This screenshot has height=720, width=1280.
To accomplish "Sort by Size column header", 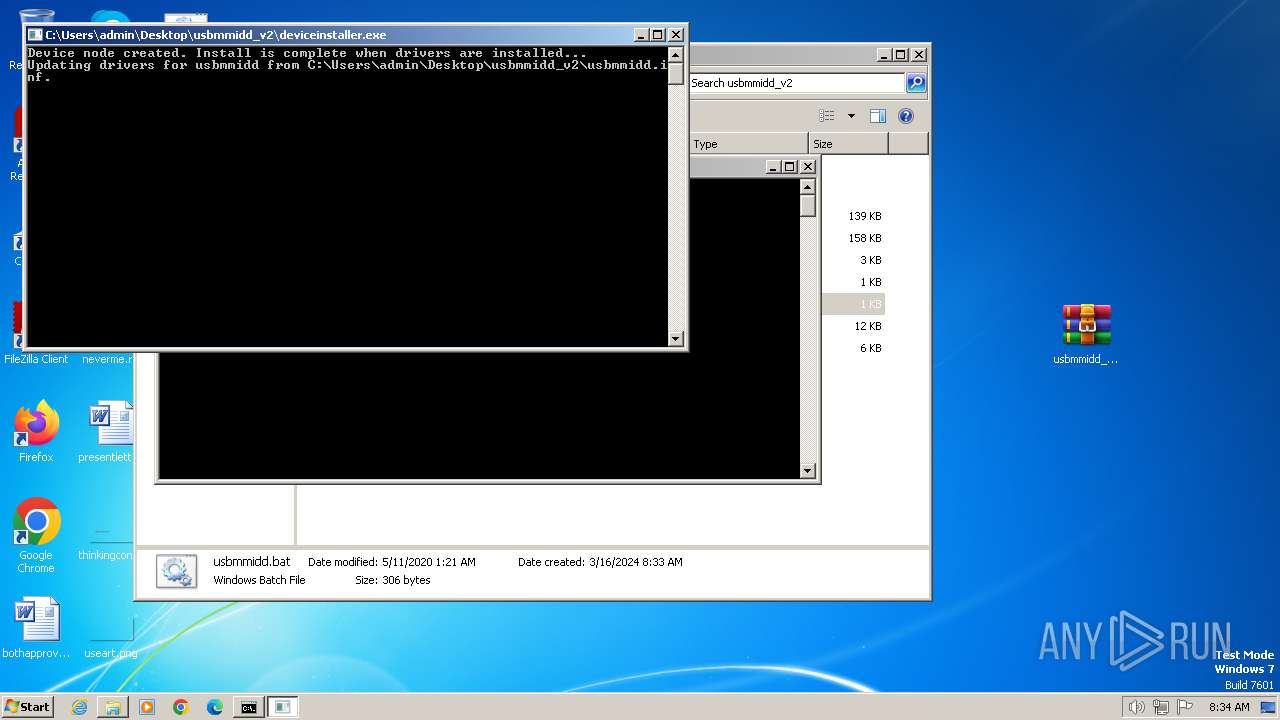I will pos(848,144).
